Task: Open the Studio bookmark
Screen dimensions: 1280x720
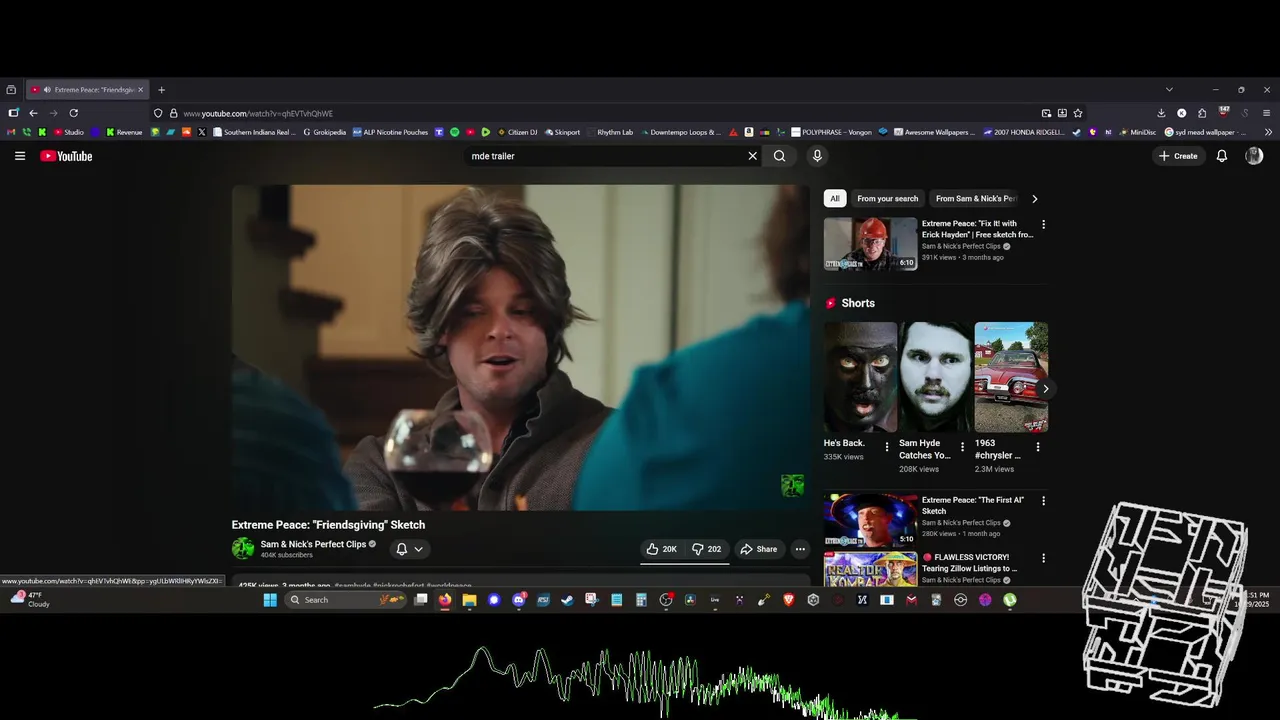Action: [69, 132]
